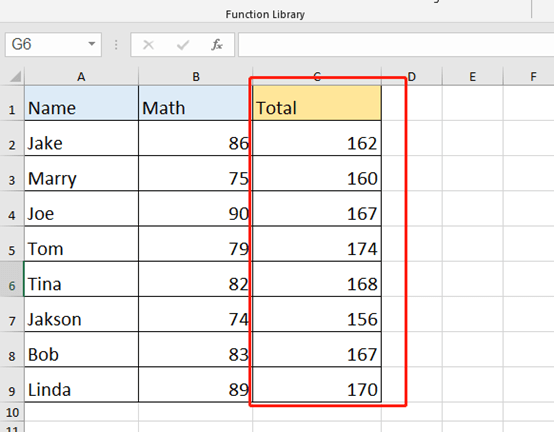Click the Cancel X icon in formula bar
This screenshot has width=554, height=432.
pyautogui.click(x=148, y=45)
